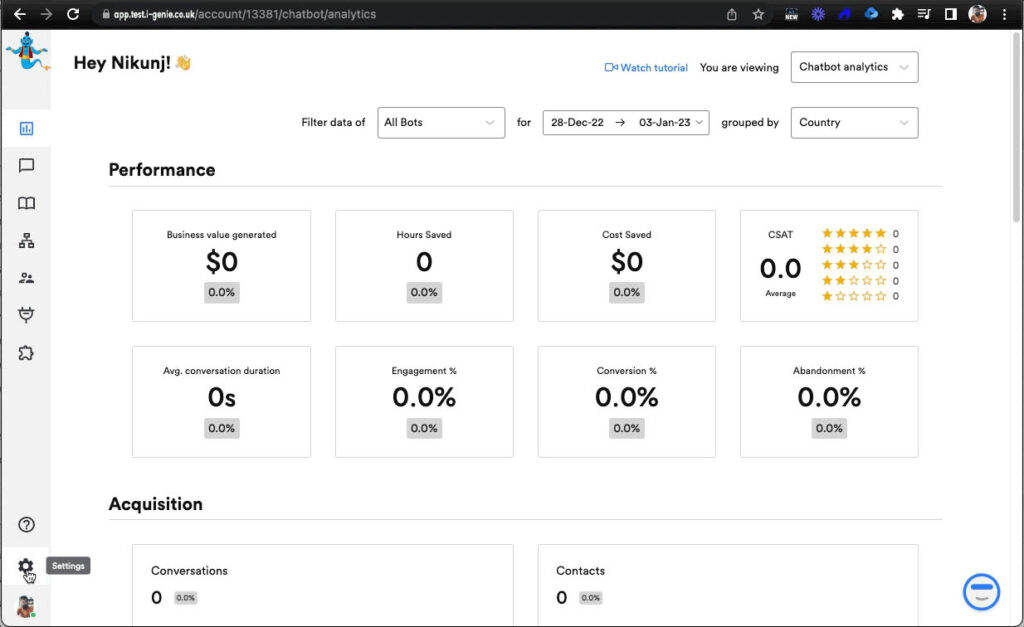This screenshot has width=1024, height=627.
Task: Open the flow hierarchy sidebar icon
Action: click(26, 241)
